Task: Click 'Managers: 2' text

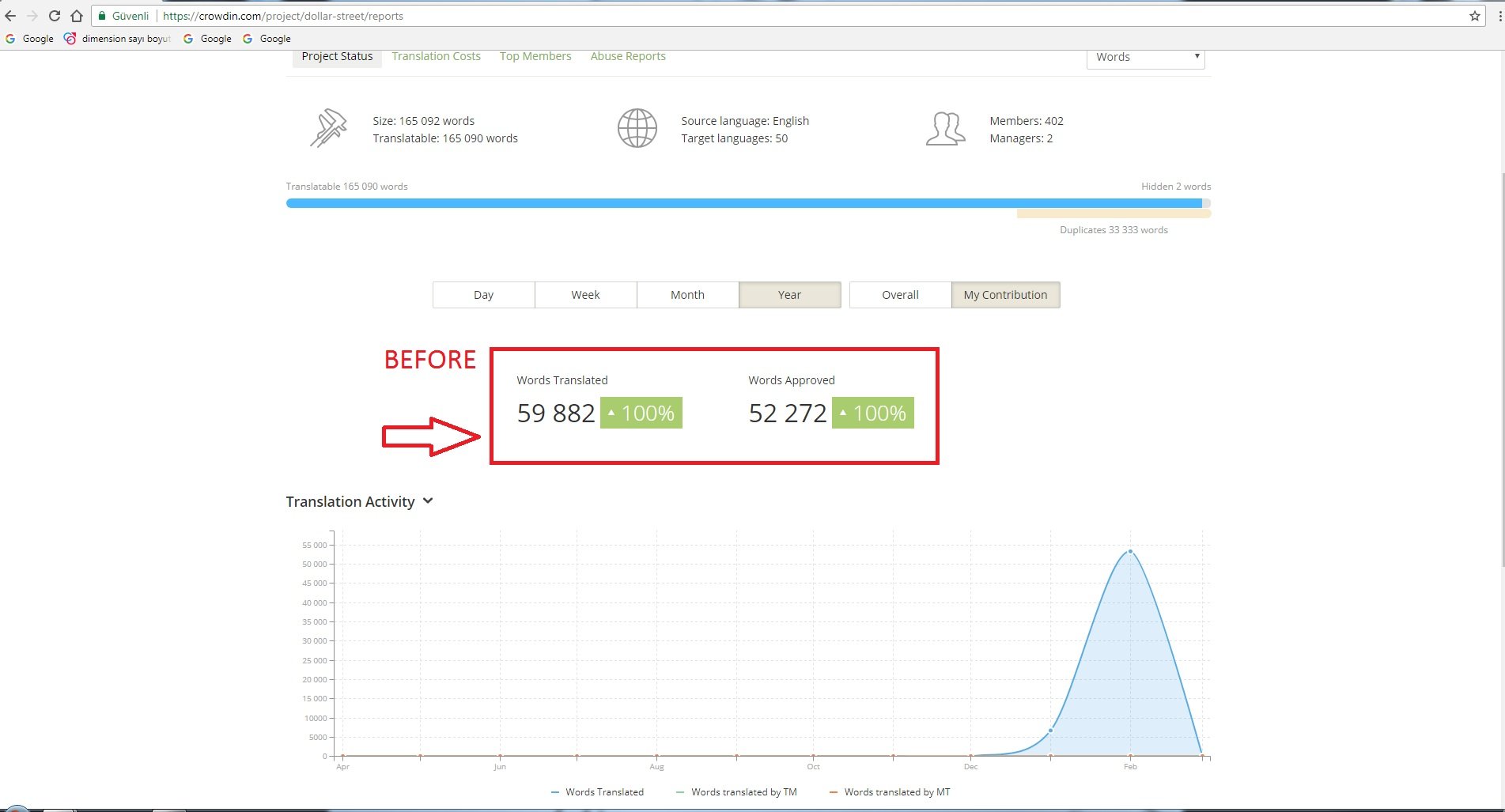Action: (1021, 138)
